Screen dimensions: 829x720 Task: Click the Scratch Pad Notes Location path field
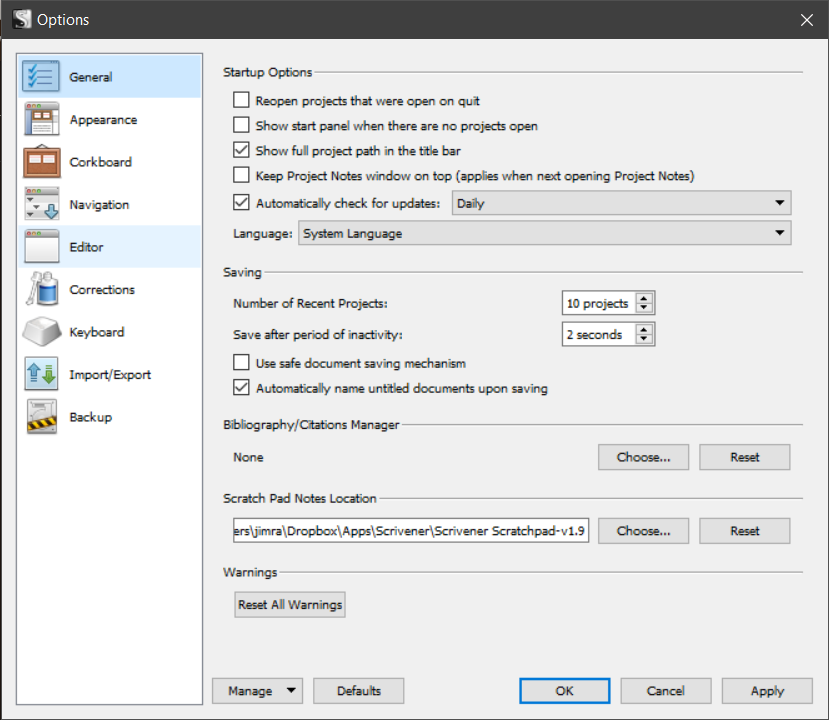coord(410,531)
